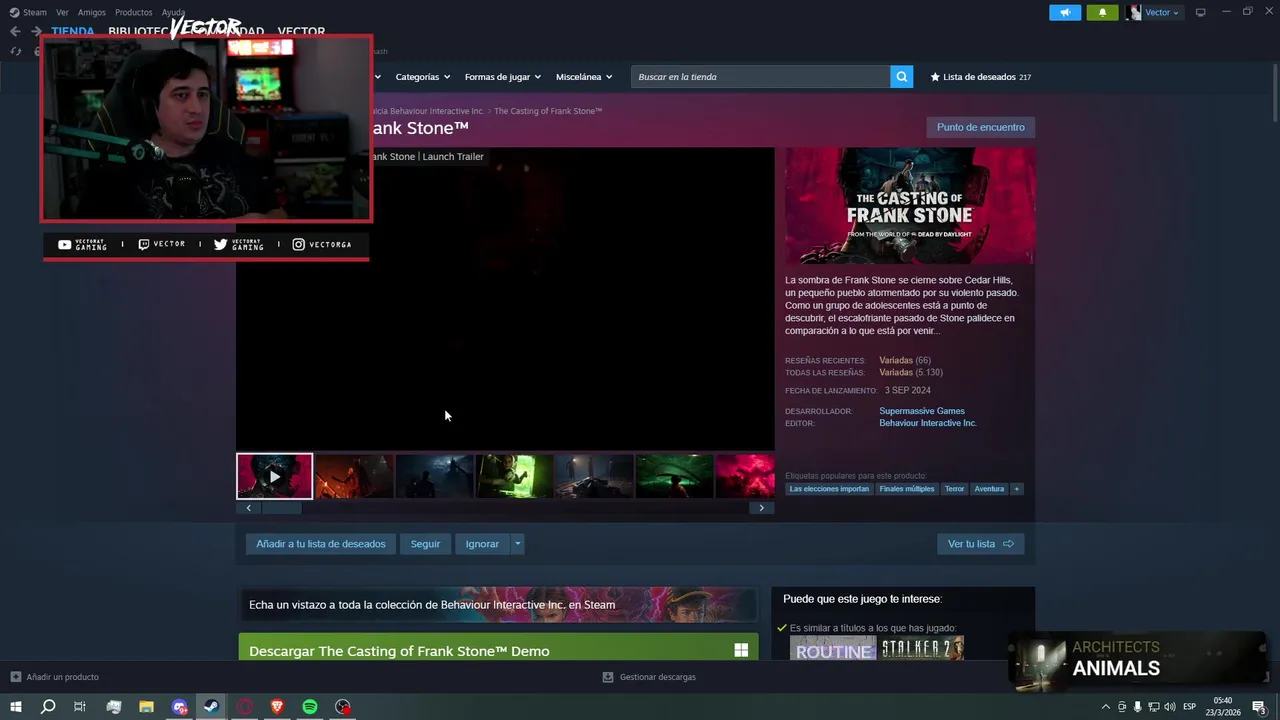Image resolution: width=1280 pixels, height=720 pixels.
Task: Open the Ver menu
Action: [62, 12]
